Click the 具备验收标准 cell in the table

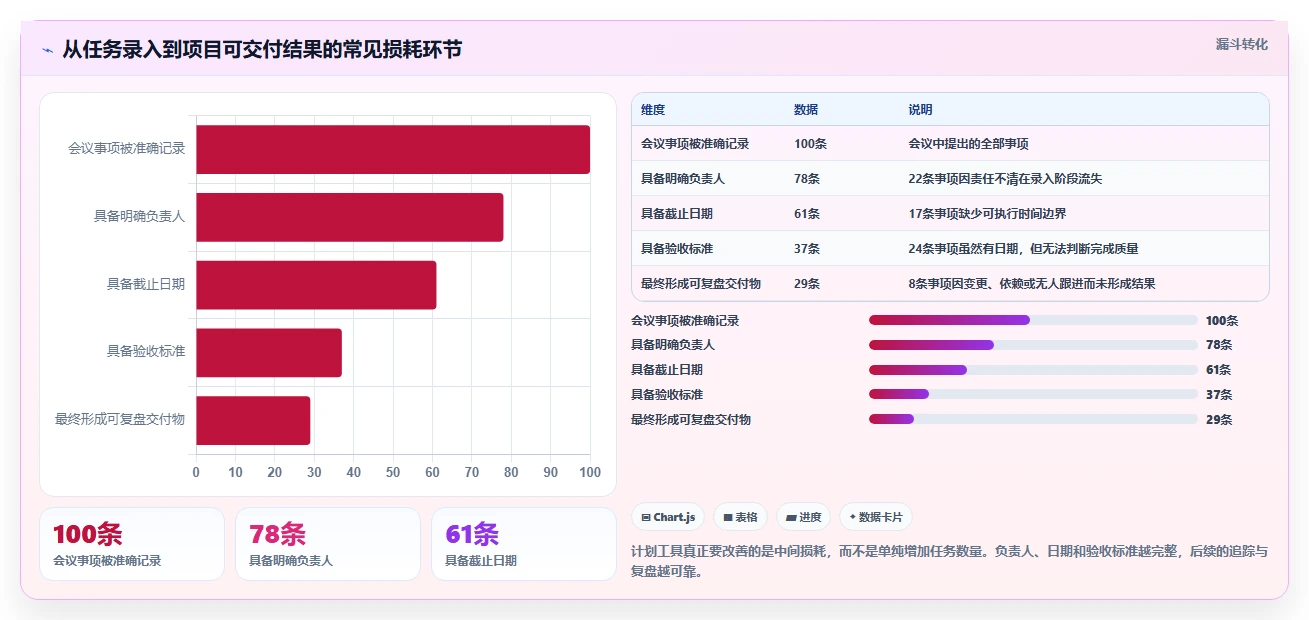[x=677, y=249]
